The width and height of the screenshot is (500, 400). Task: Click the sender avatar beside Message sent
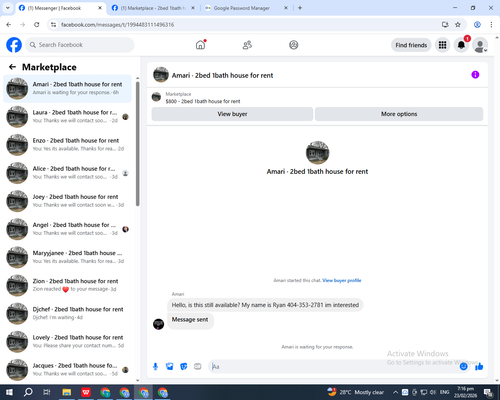158,324
